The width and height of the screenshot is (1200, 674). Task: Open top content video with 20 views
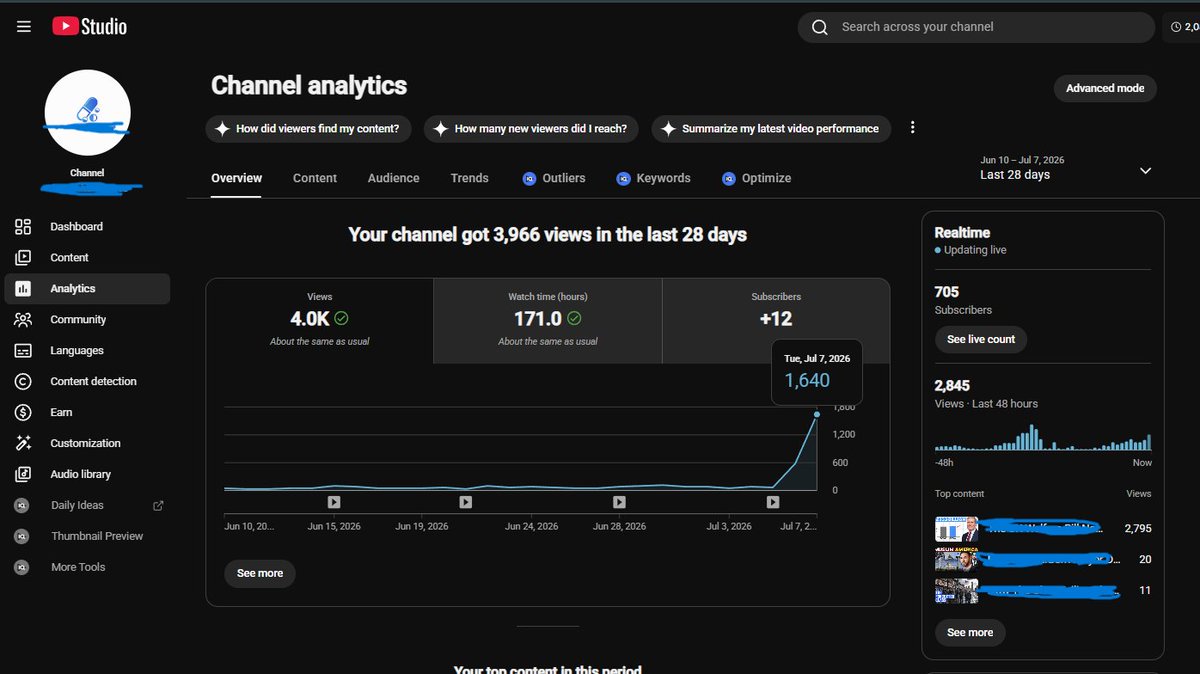click(x=1043, y=559)
